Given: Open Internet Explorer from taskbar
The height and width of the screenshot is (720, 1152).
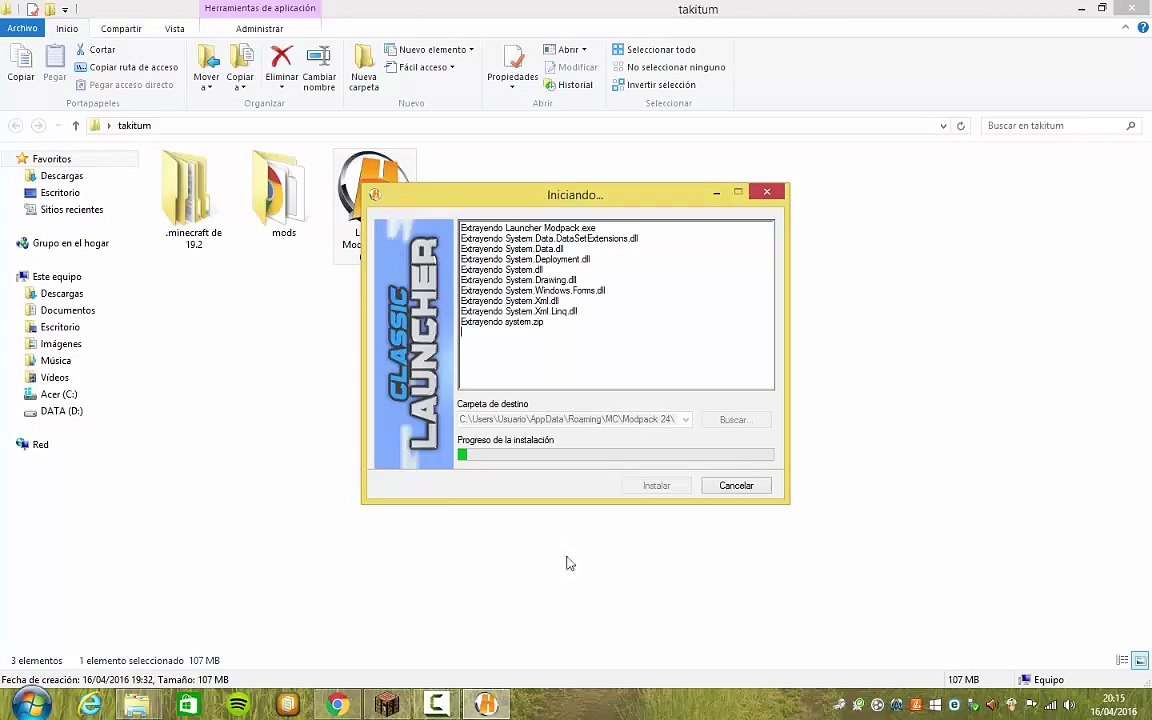Looking at the screenshot, I should click(90, 705).
